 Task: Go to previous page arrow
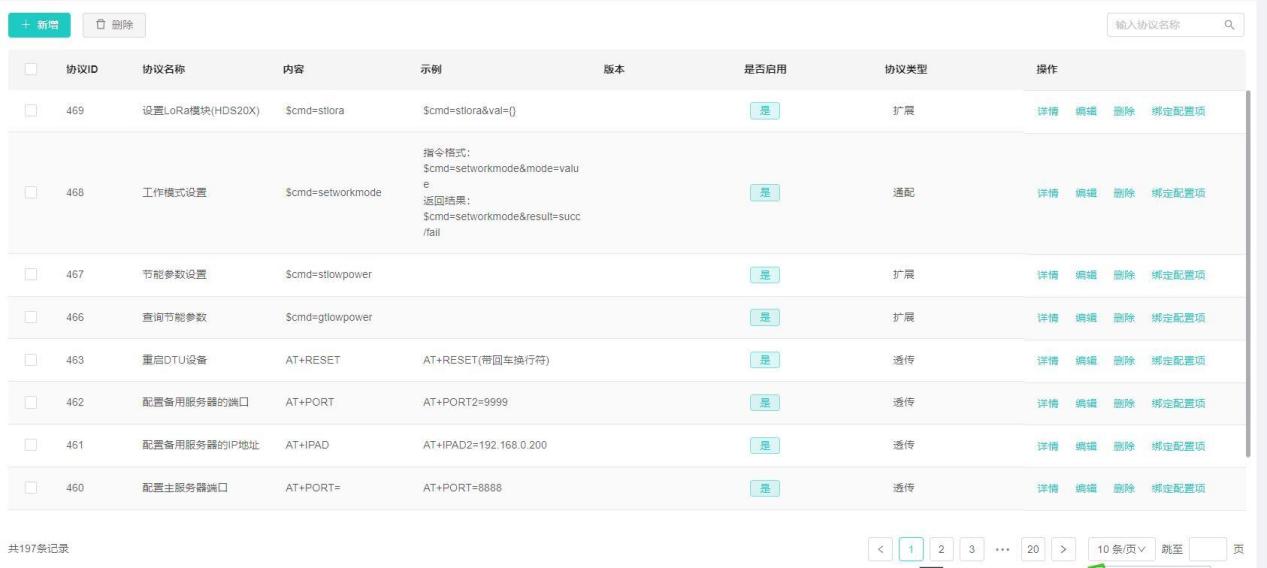881,549
